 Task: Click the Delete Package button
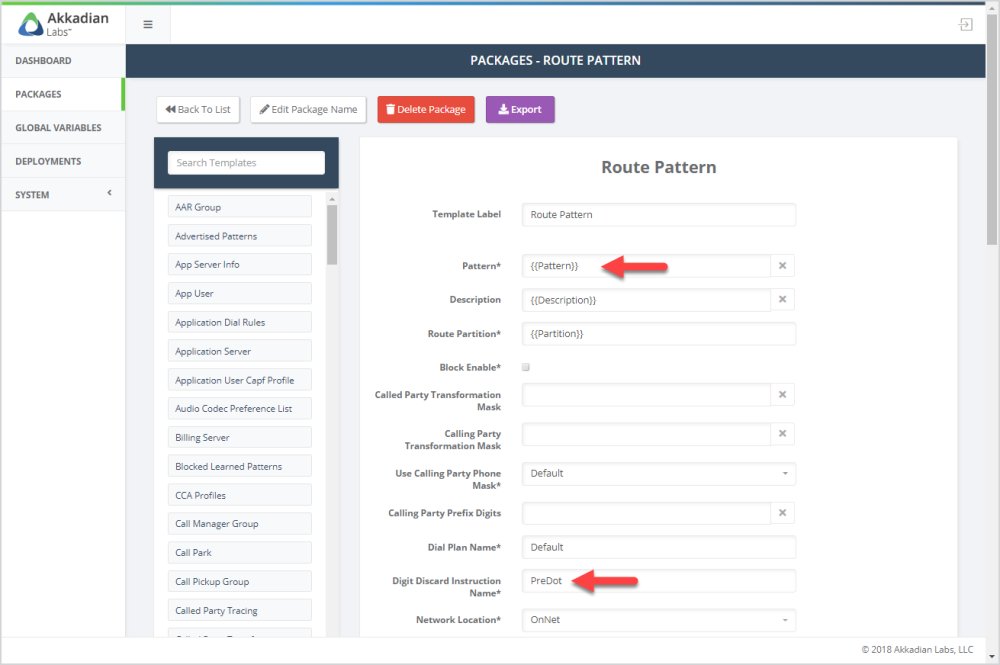click(x=426, y=110)
